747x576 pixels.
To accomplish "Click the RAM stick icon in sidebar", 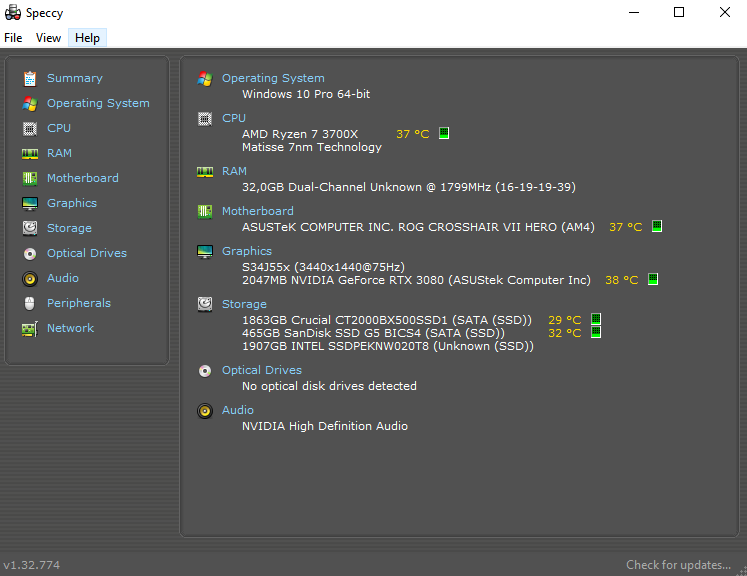I will click(30, 153).
